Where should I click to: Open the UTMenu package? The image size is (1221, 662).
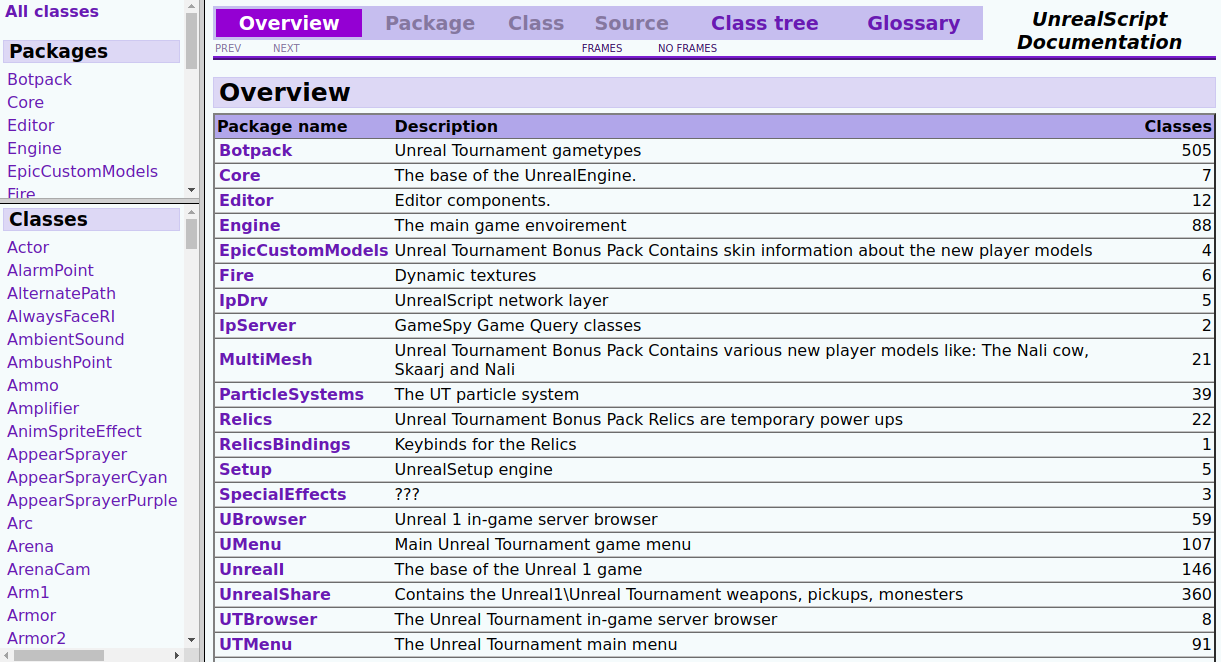[x=256, y=645]
